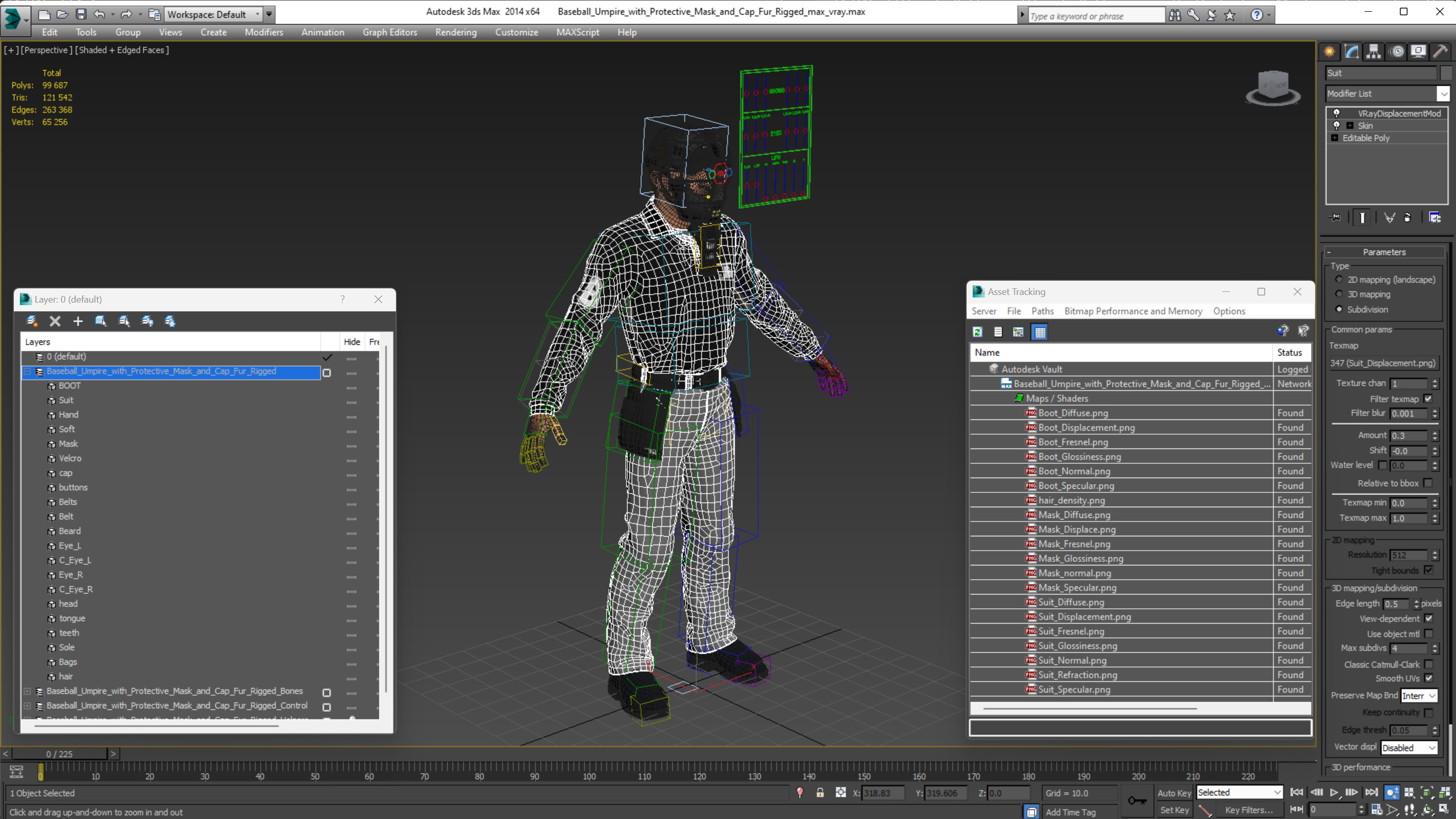Refresh the Asset Tracking list
This screenshot has height=819, width=1456.
point(977,332)
